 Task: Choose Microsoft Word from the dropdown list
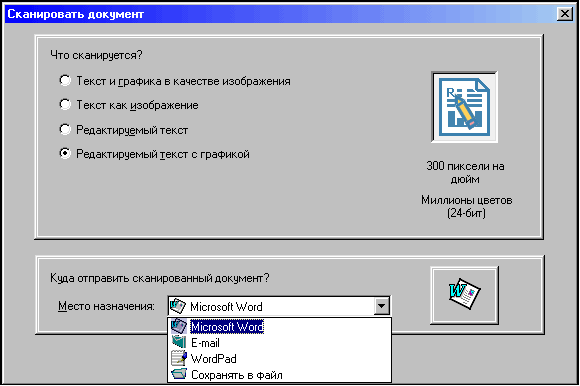[x=279, y=326]
